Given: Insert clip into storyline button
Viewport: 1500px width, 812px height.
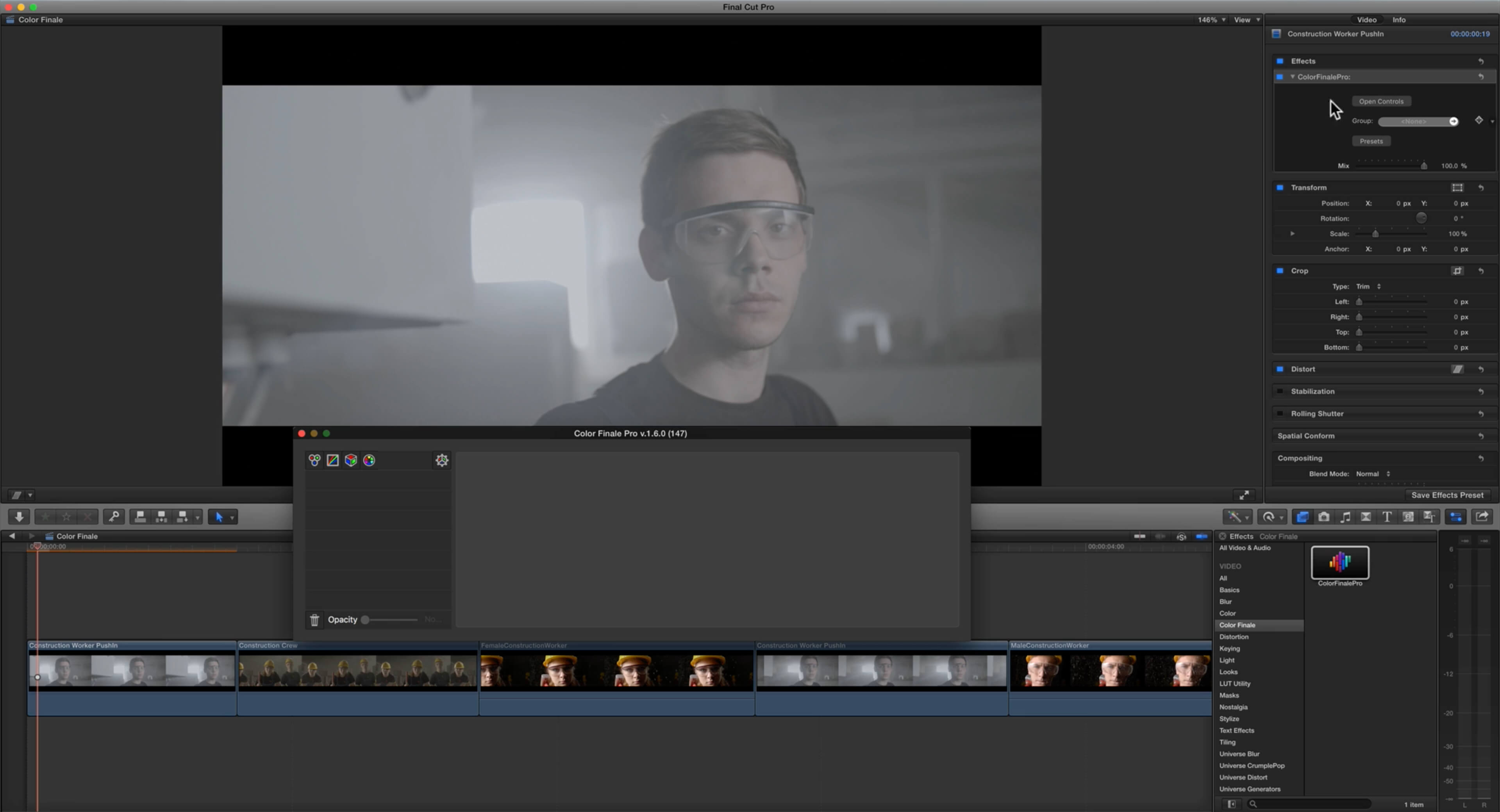Looking at the screenshot, I should pyautogui.click(x=161, y=517).
